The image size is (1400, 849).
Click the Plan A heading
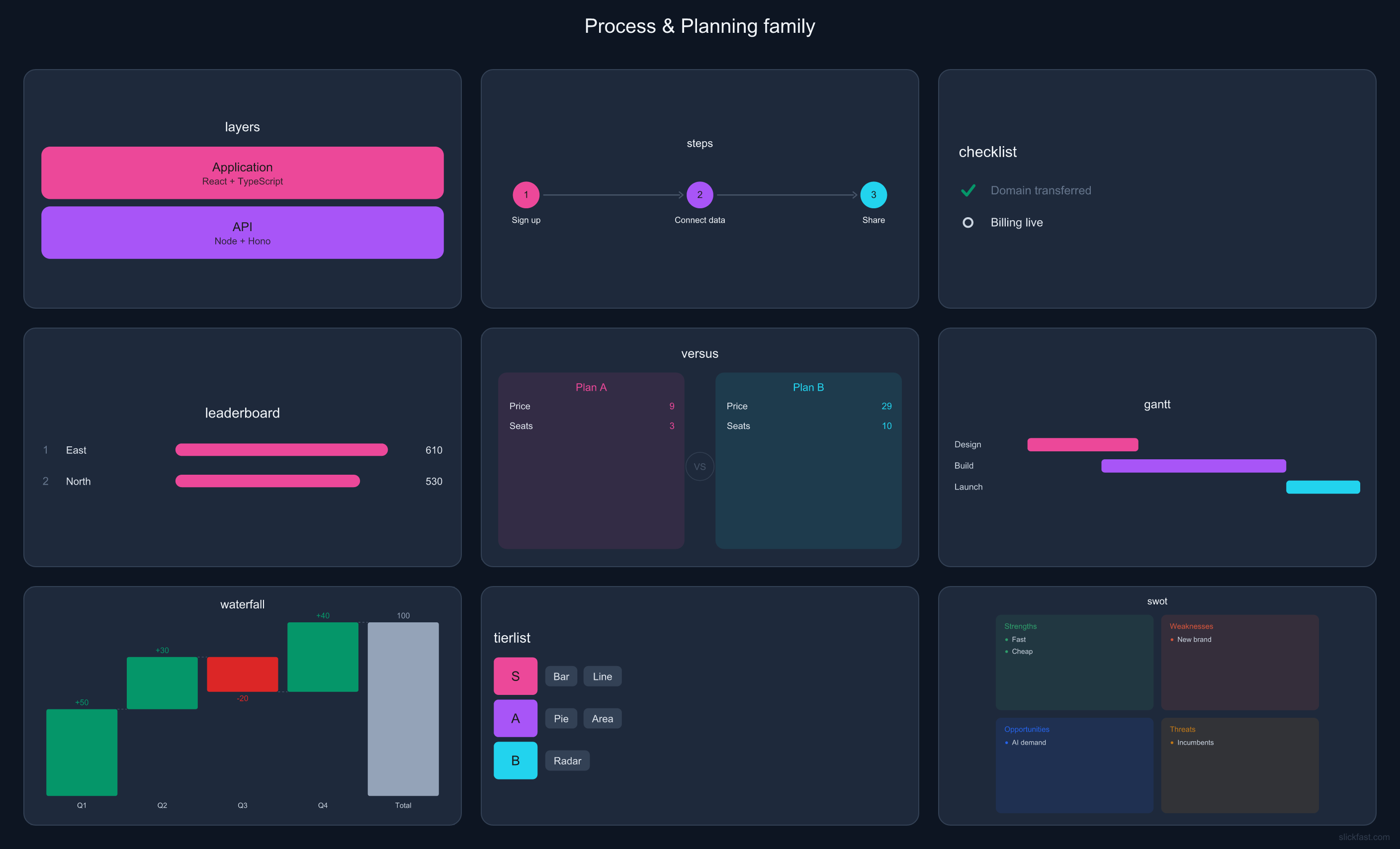tap(591, 387)
